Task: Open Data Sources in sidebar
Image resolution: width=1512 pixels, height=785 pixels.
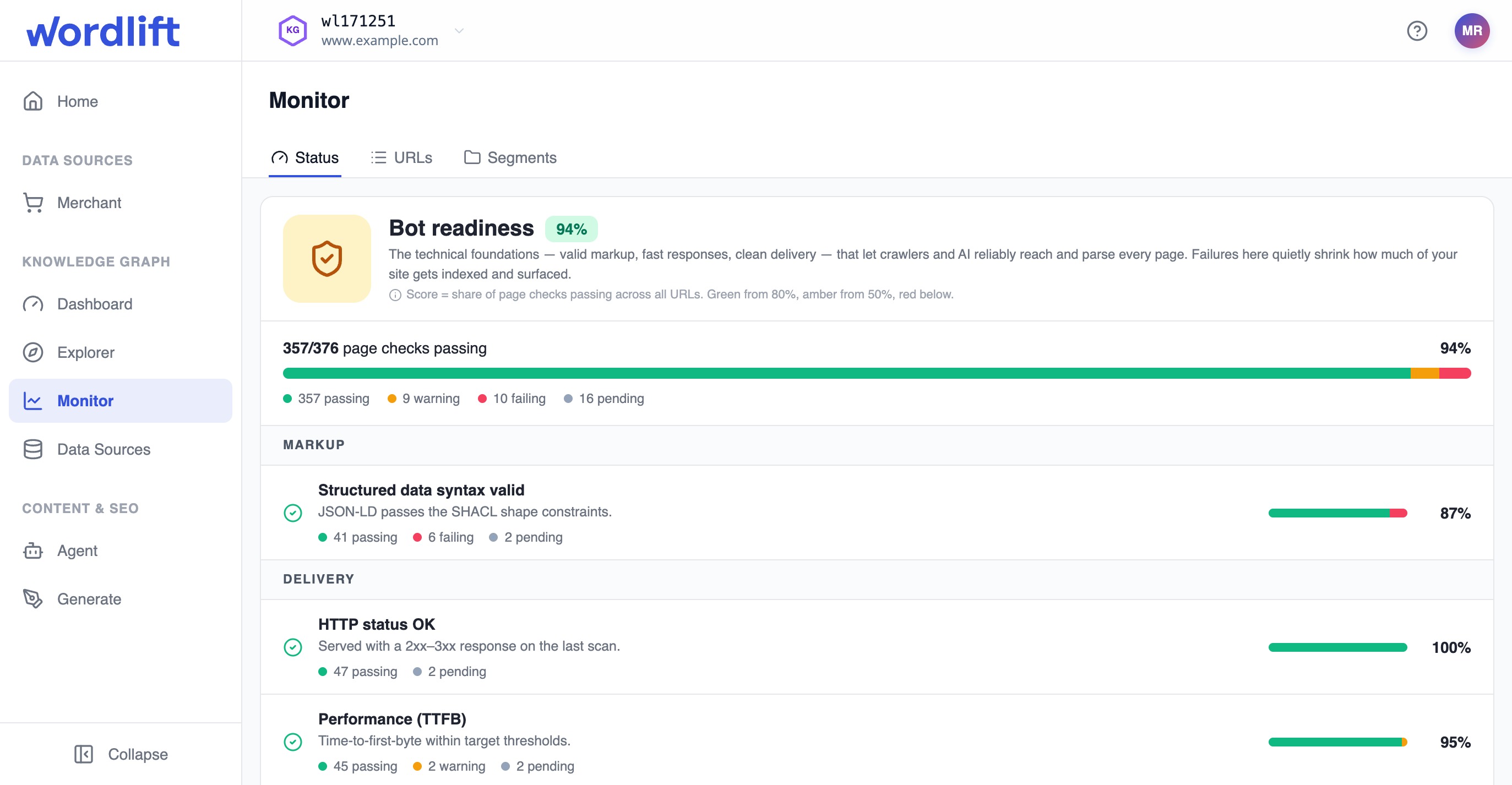Action: pyautogui.click(x=121, y=449)
